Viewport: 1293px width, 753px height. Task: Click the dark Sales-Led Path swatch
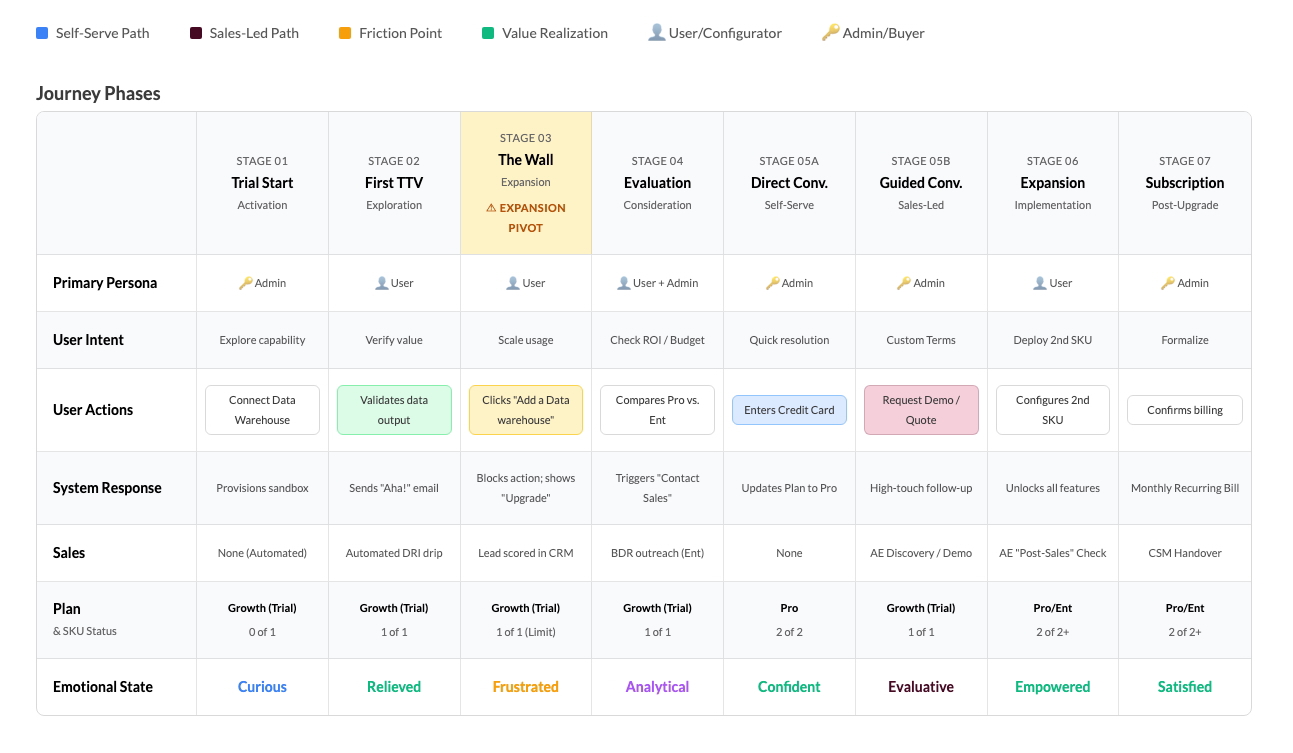click(x=196, y=33)
